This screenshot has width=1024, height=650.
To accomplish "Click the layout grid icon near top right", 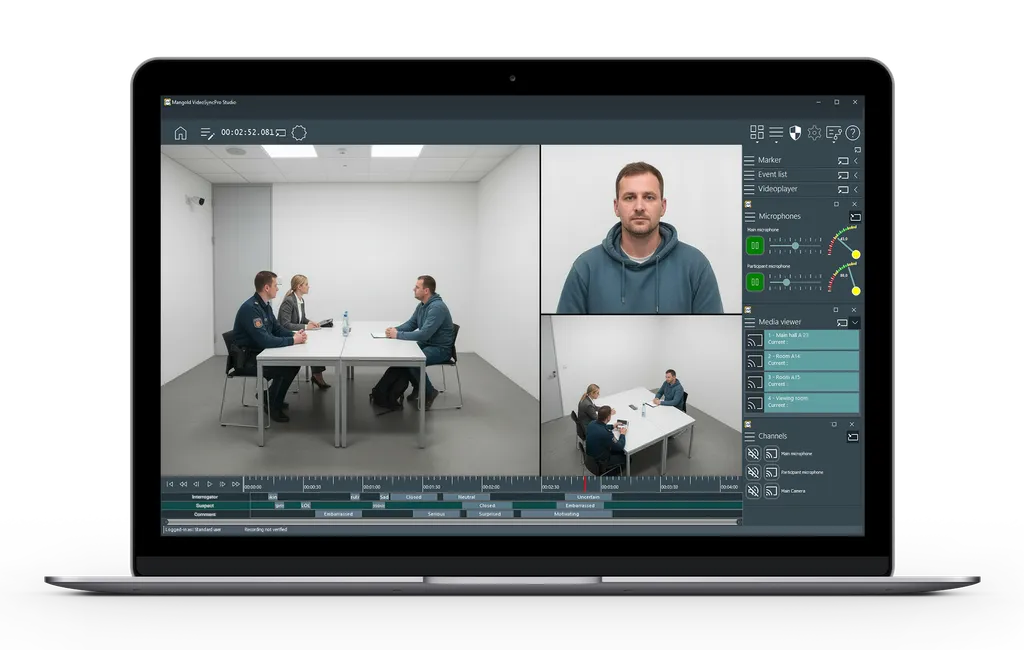I will click(x=757, y=132).
